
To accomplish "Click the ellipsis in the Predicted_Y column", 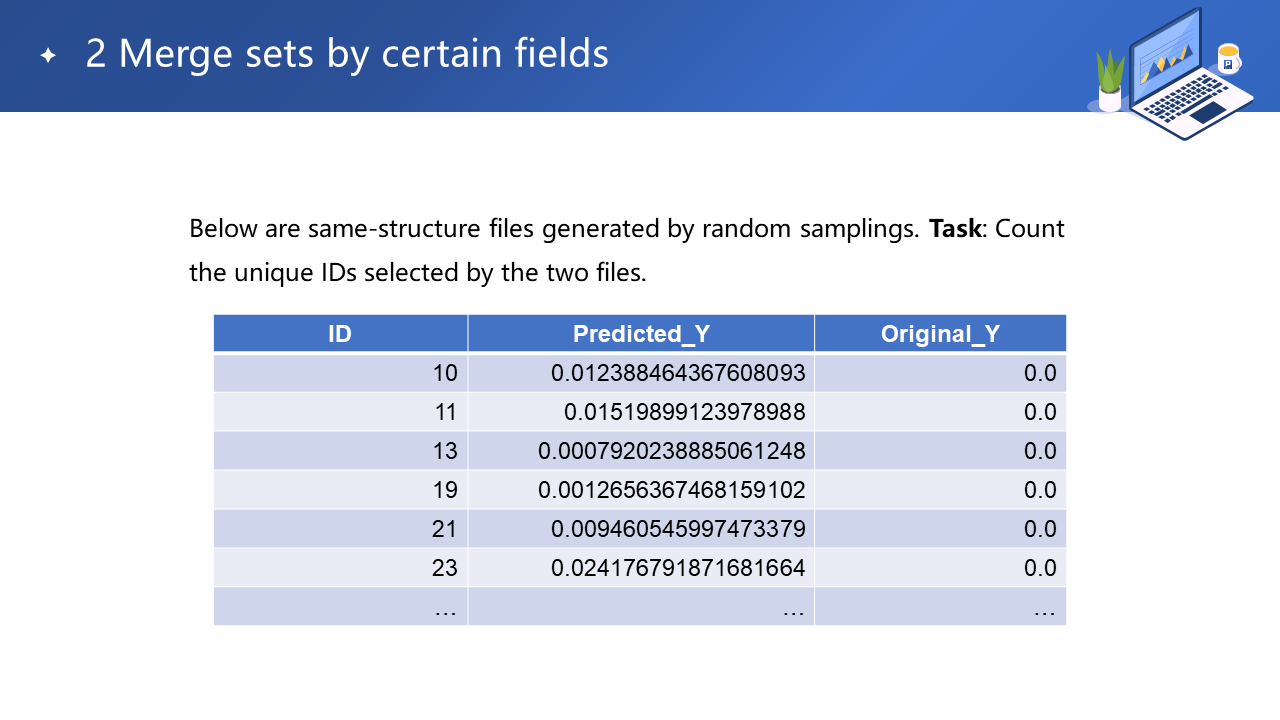I will click(793, 607).
